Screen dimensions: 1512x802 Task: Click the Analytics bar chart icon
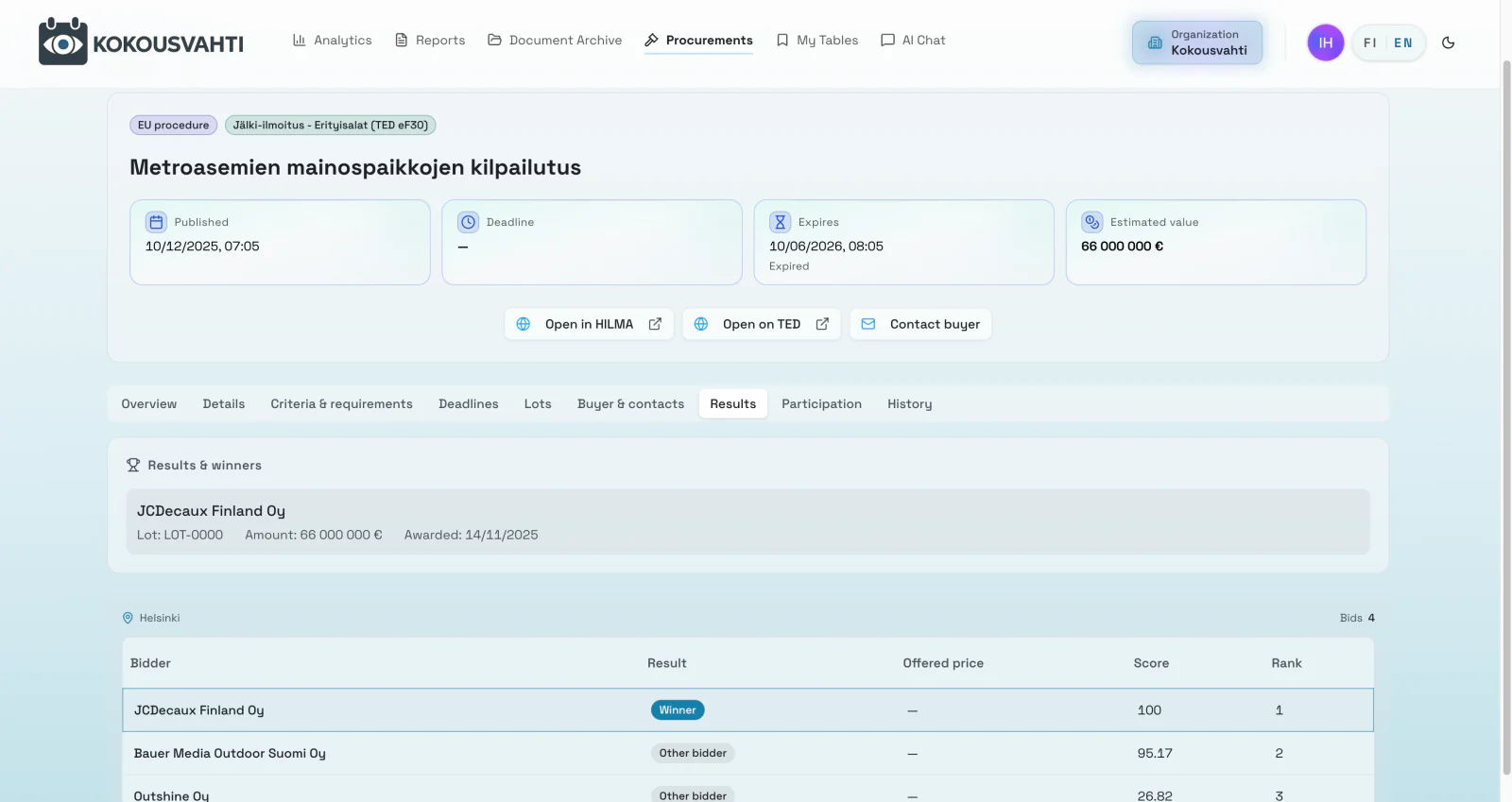300,41
